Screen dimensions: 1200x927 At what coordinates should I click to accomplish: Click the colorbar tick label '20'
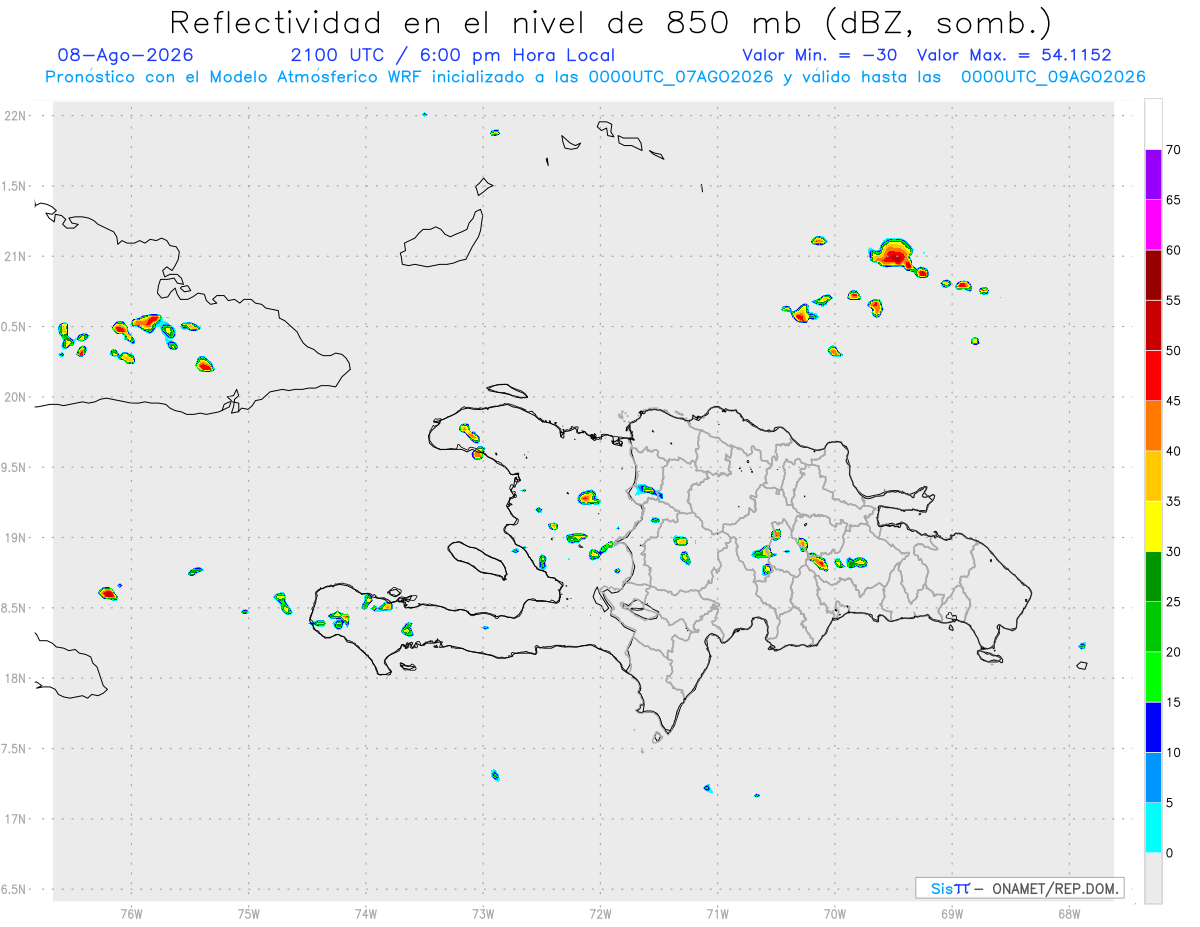pyautogui.click(x=1174, y=652)
